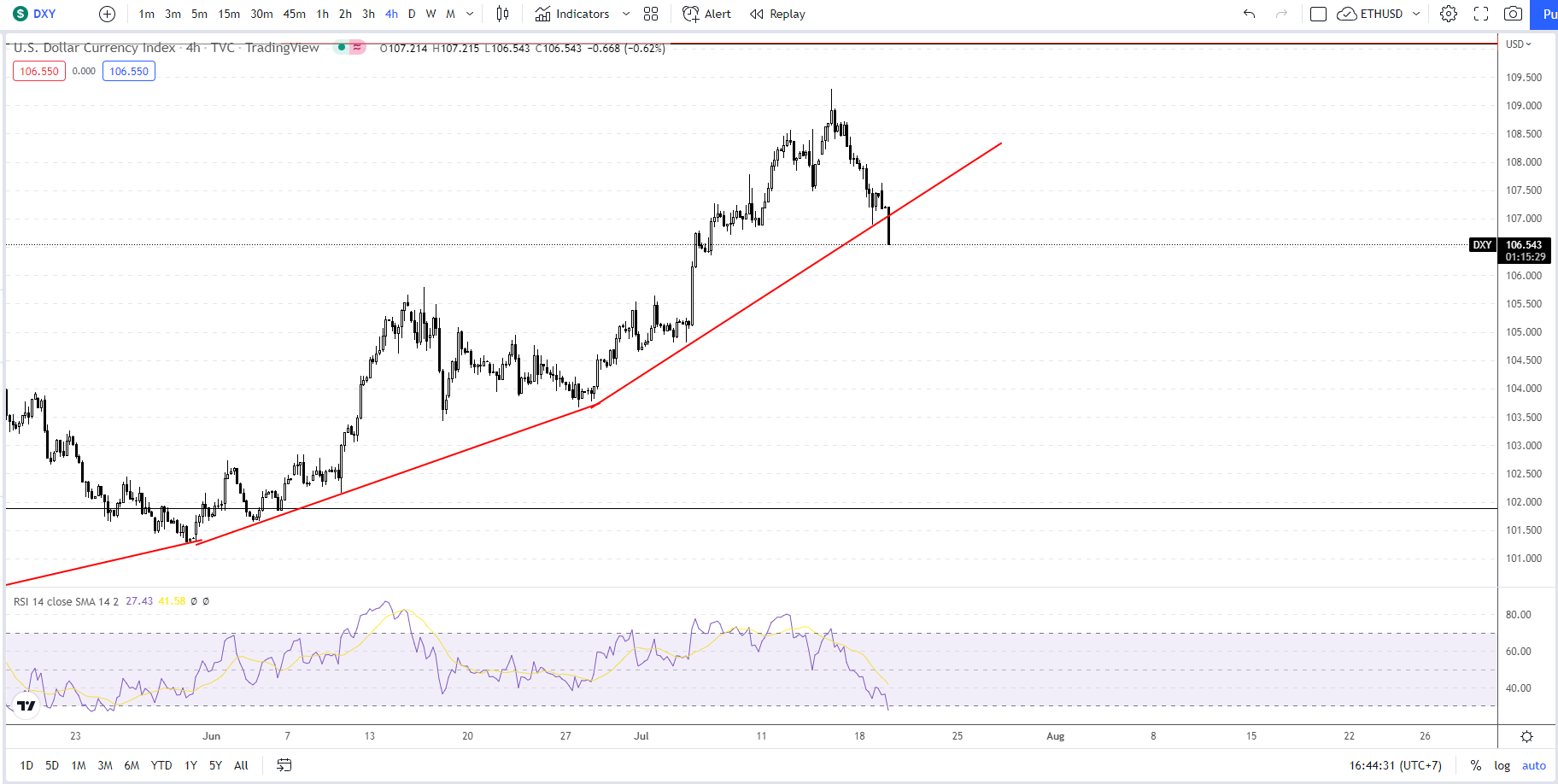Select the 15m timeframe
This screenshot has height=784, width=1558.
tap(229, 14)
